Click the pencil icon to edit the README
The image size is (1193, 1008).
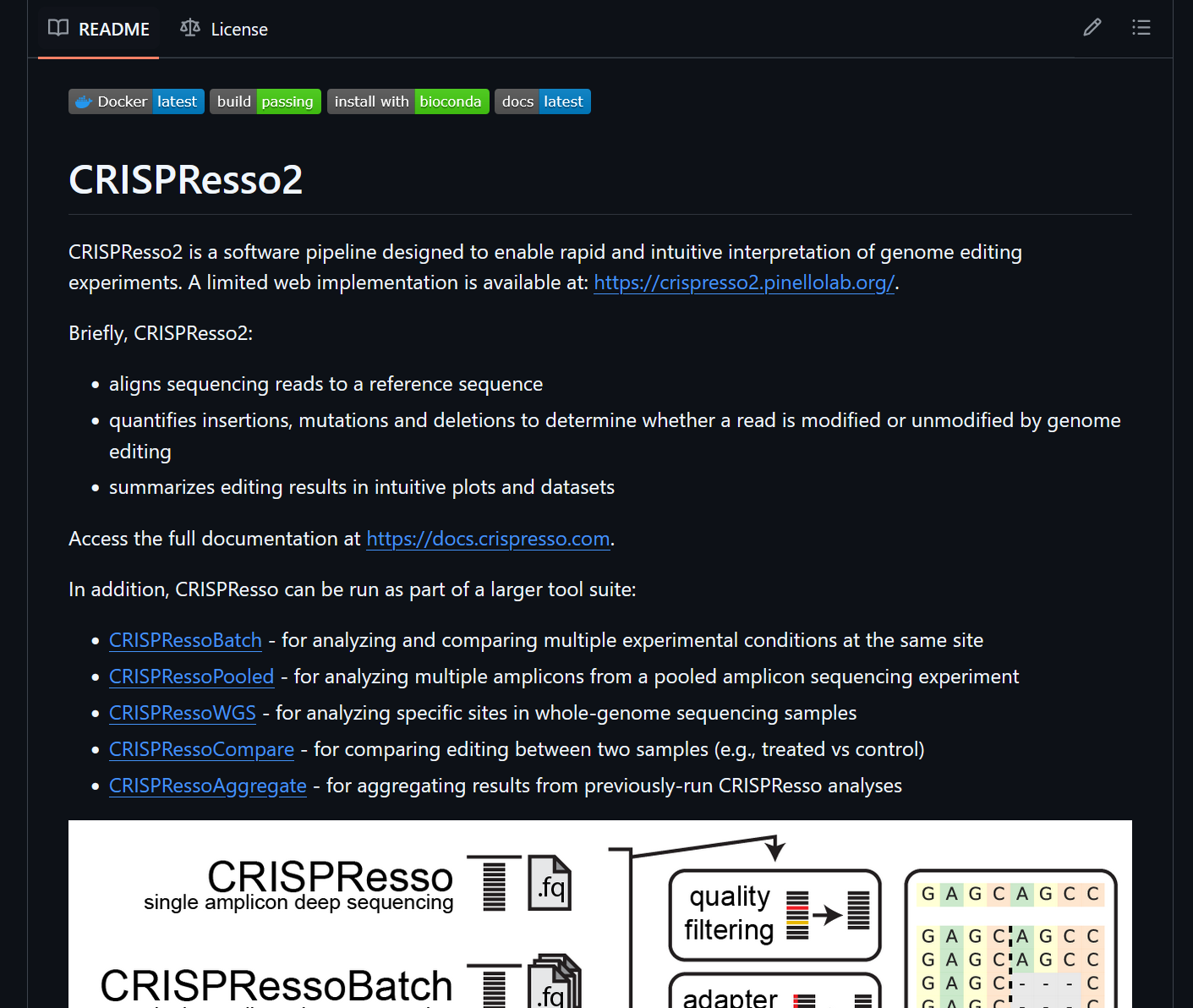point(1092,27)
